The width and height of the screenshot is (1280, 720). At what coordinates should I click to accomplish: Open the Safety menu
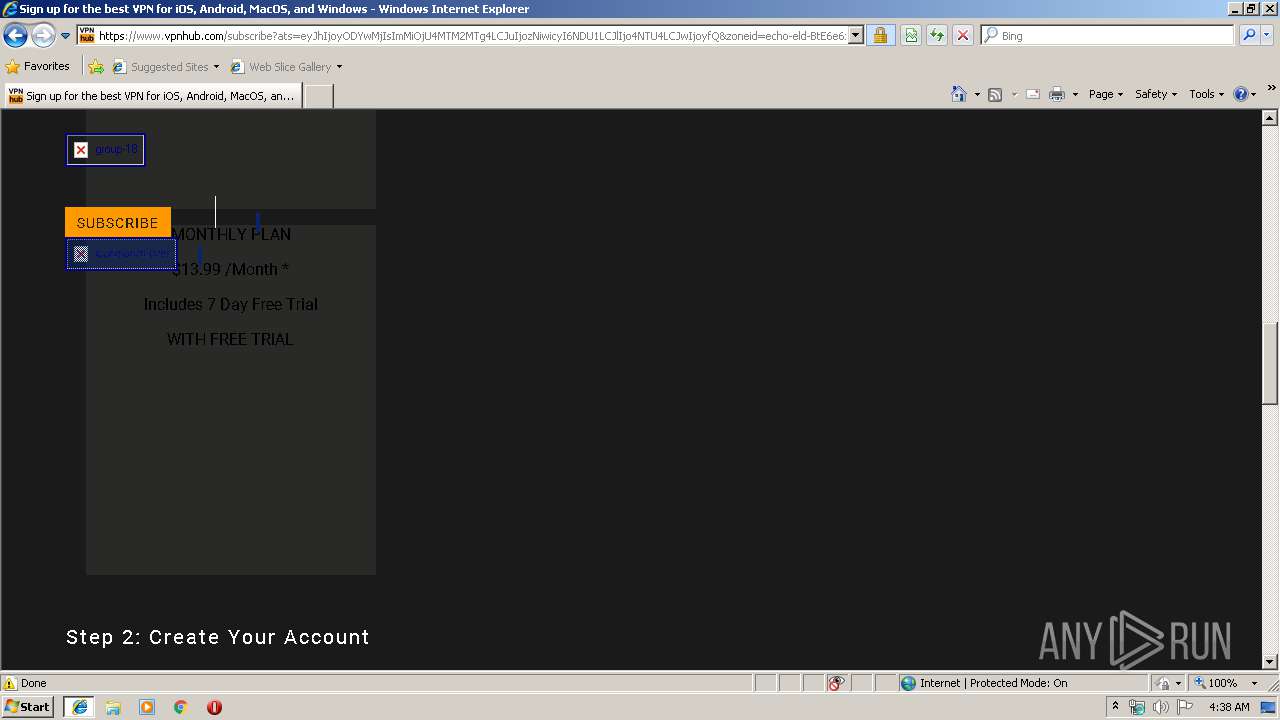1156,94
